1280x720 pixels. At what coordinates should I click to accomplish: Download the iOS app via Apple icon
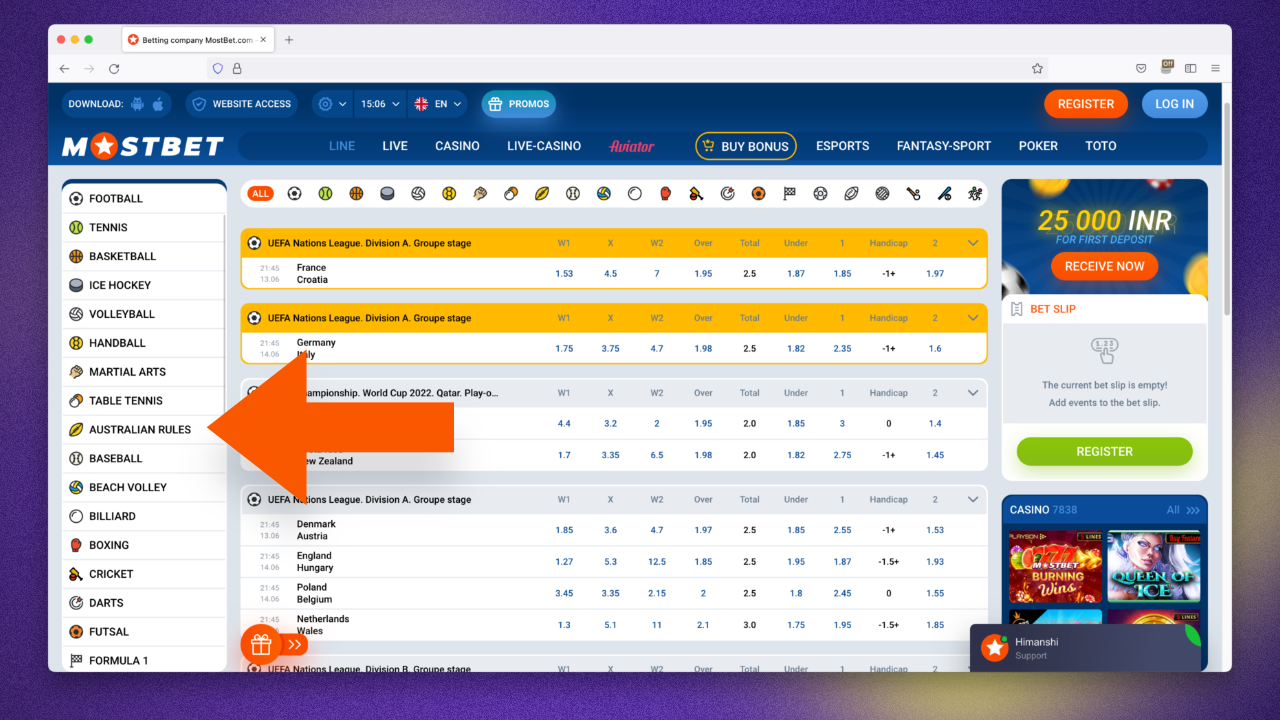coord(158,104)
